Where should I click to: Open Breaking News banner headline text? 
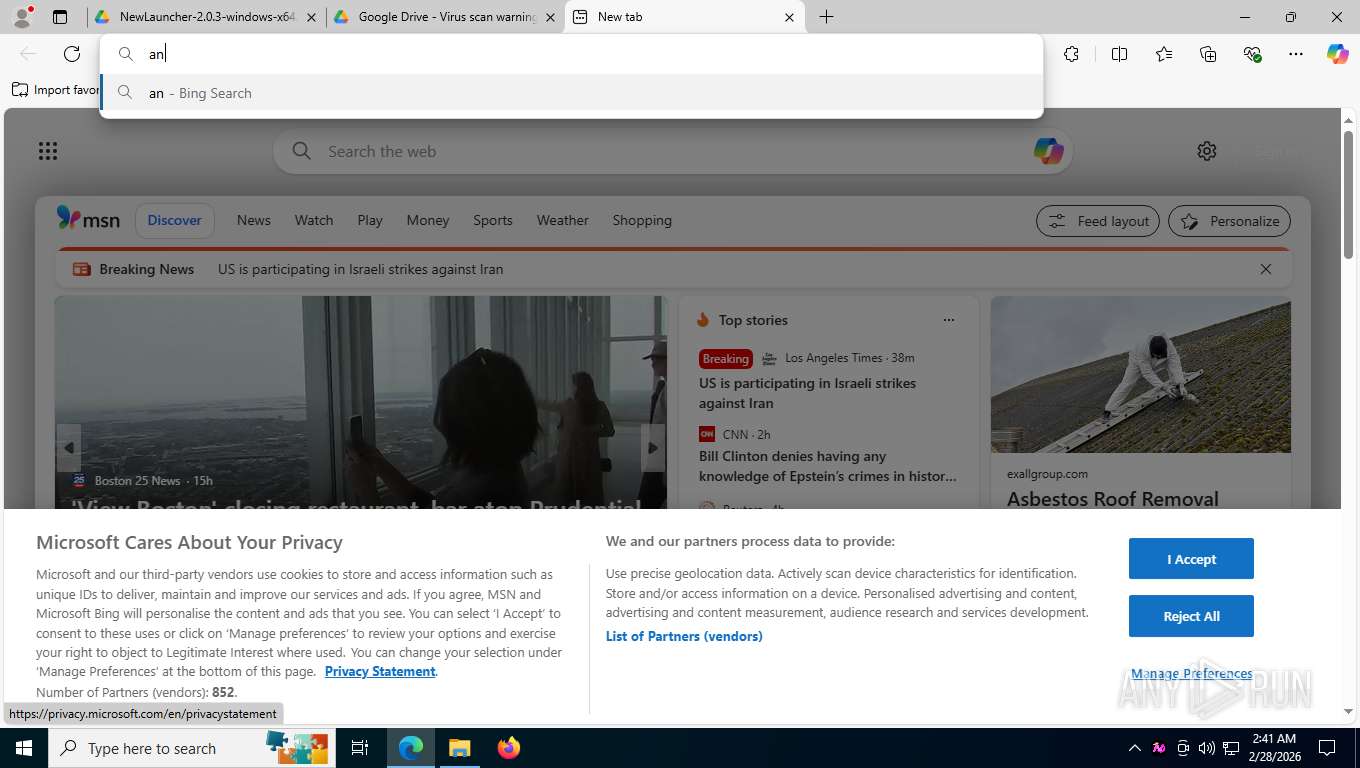click(360, 269)
